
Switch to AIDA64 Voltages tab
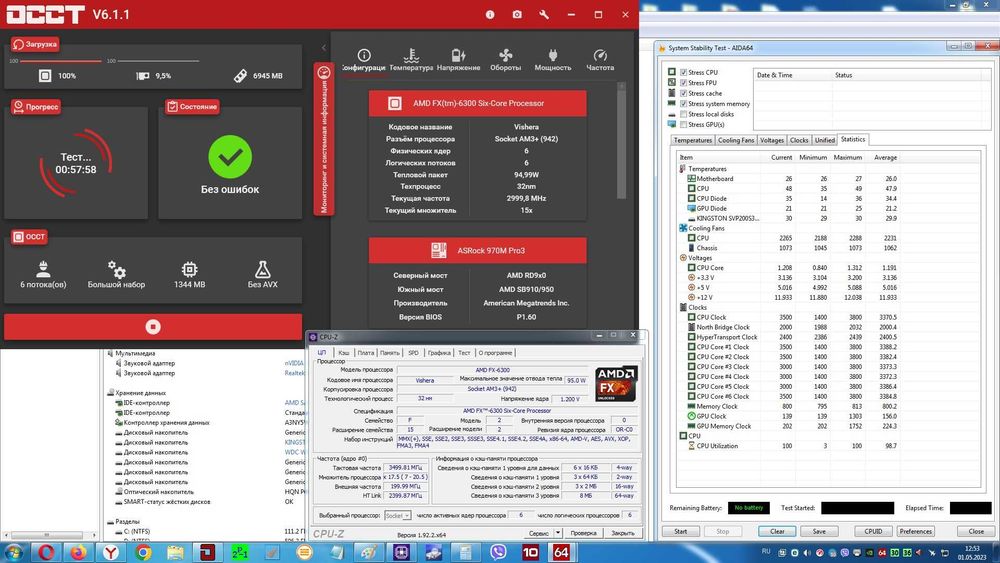[x=772, y=140]
